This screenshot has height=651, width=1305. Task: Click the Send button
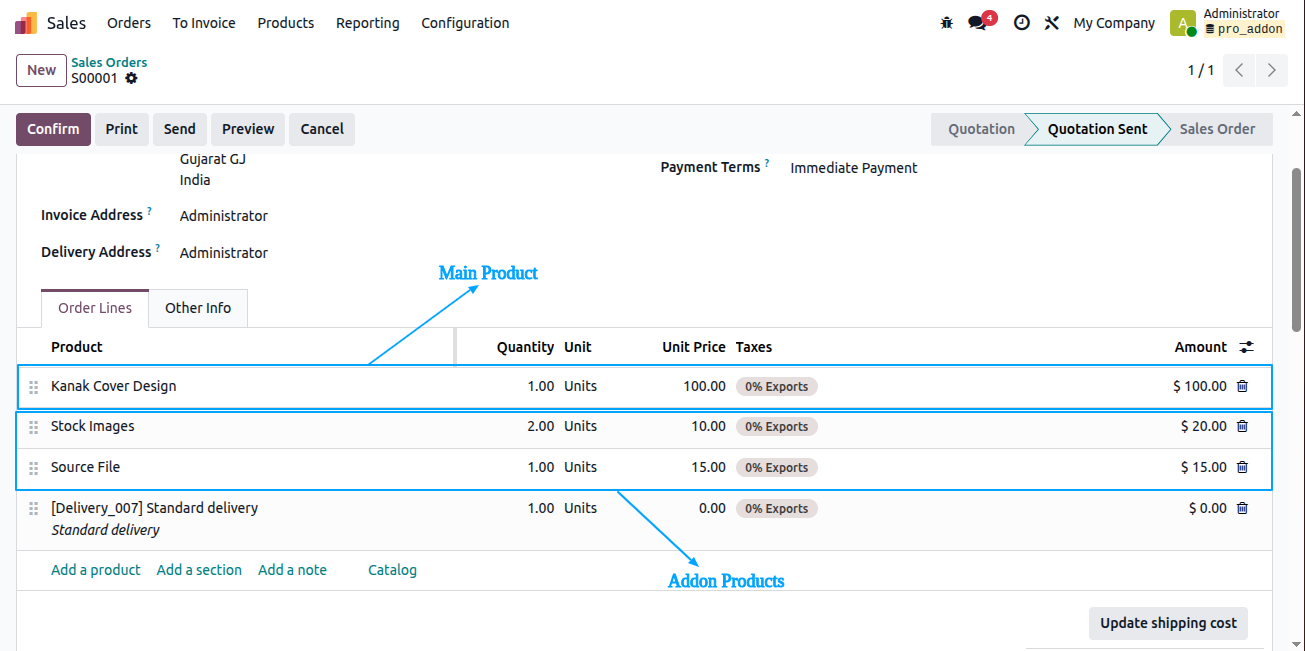pyautogui.click(x=180, y=129)
